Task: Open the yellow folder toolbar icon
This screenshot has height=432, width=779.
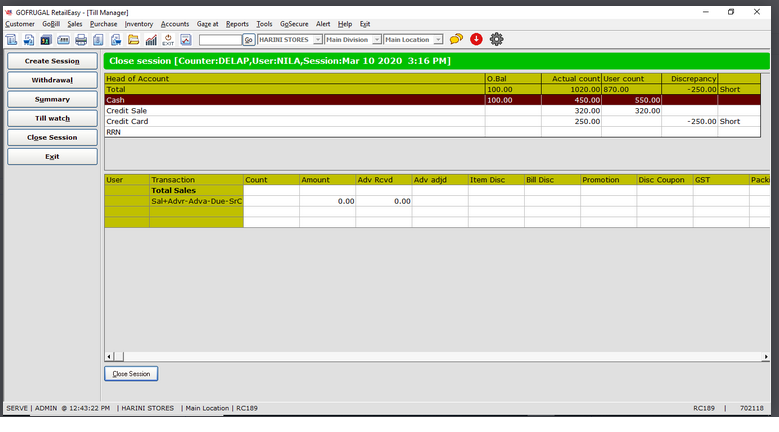Action: [x=133, y=40]
